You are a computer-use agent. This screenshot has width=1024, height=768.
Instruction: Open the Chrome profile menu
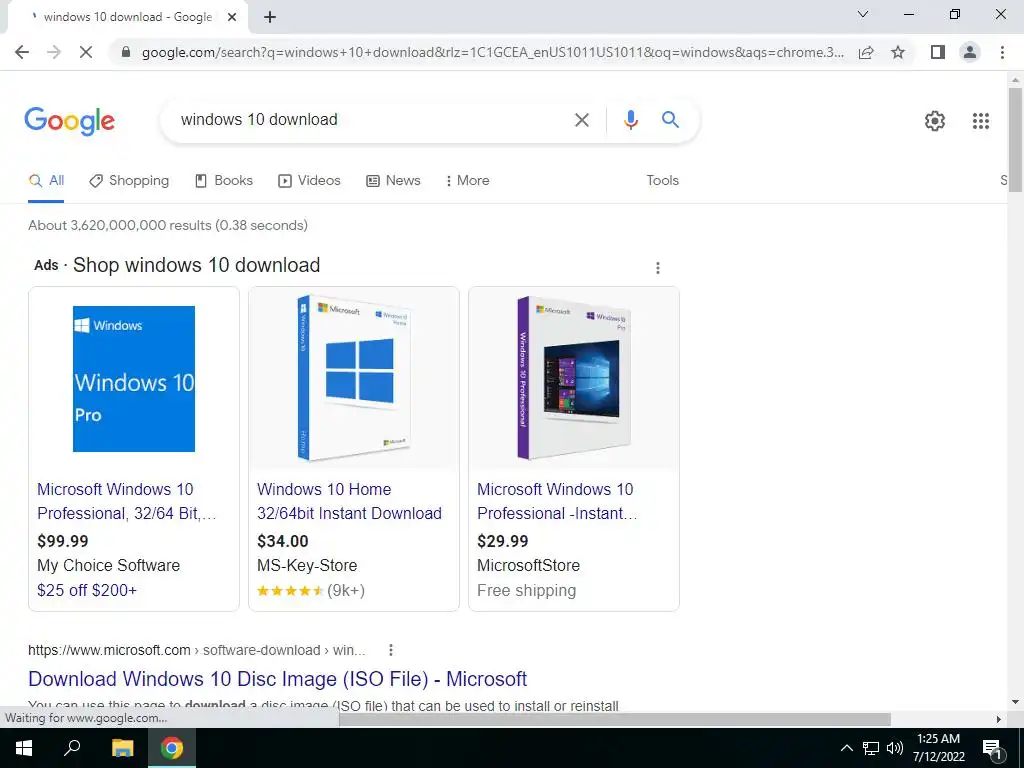click(970, 52)
